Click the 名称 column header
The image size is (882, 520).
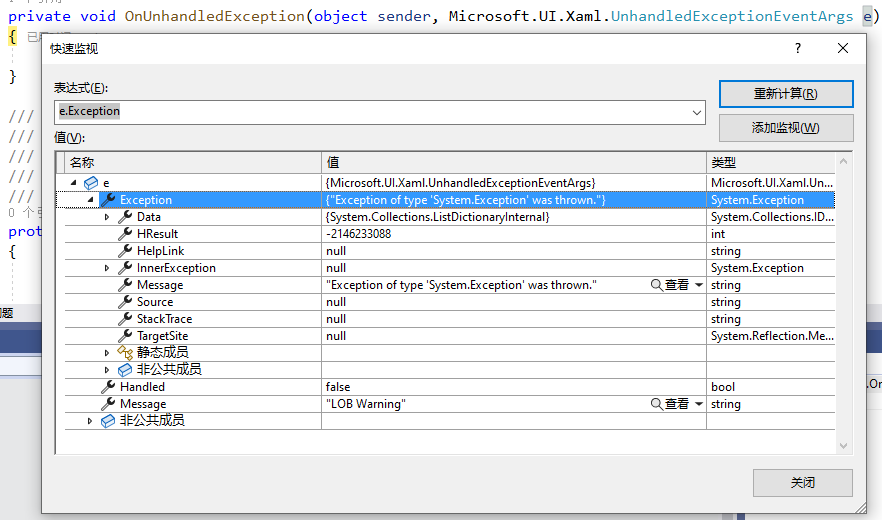[193, 163]
